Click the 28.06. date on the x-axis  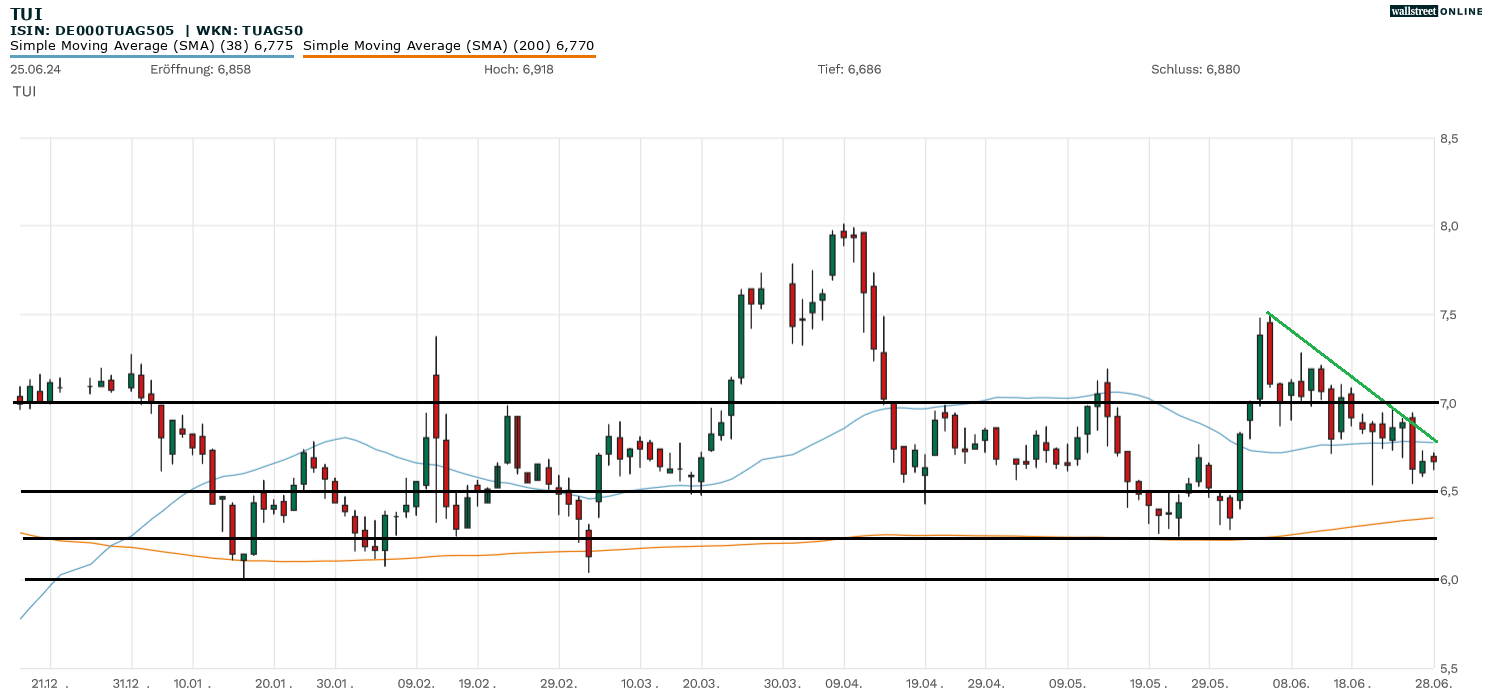[1433, 683]
